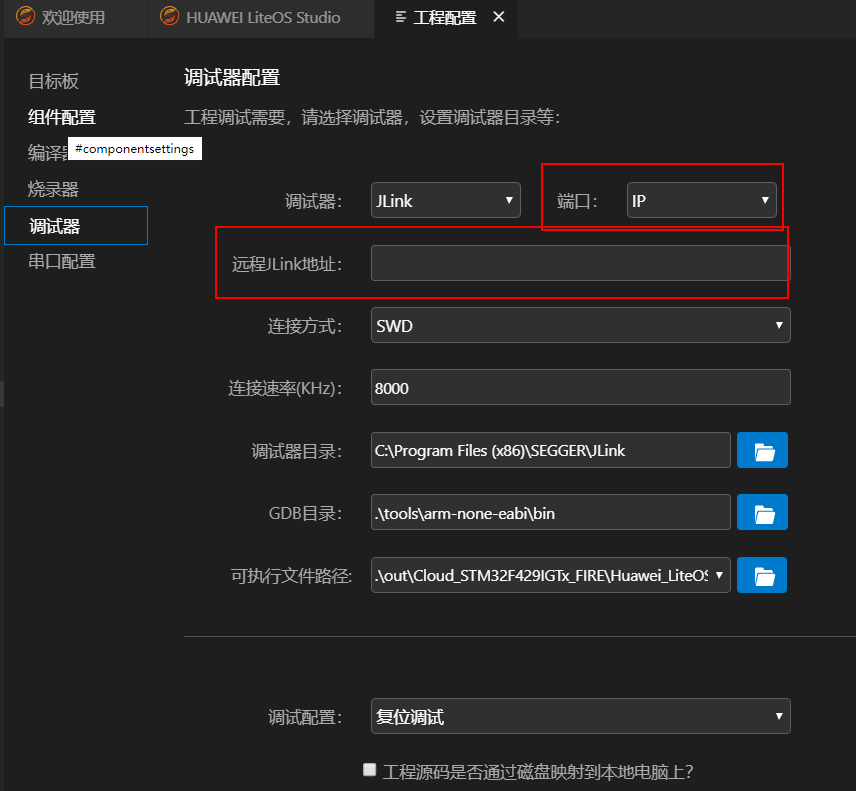Click the 调试器目录 path field

(x=550, y=450)
